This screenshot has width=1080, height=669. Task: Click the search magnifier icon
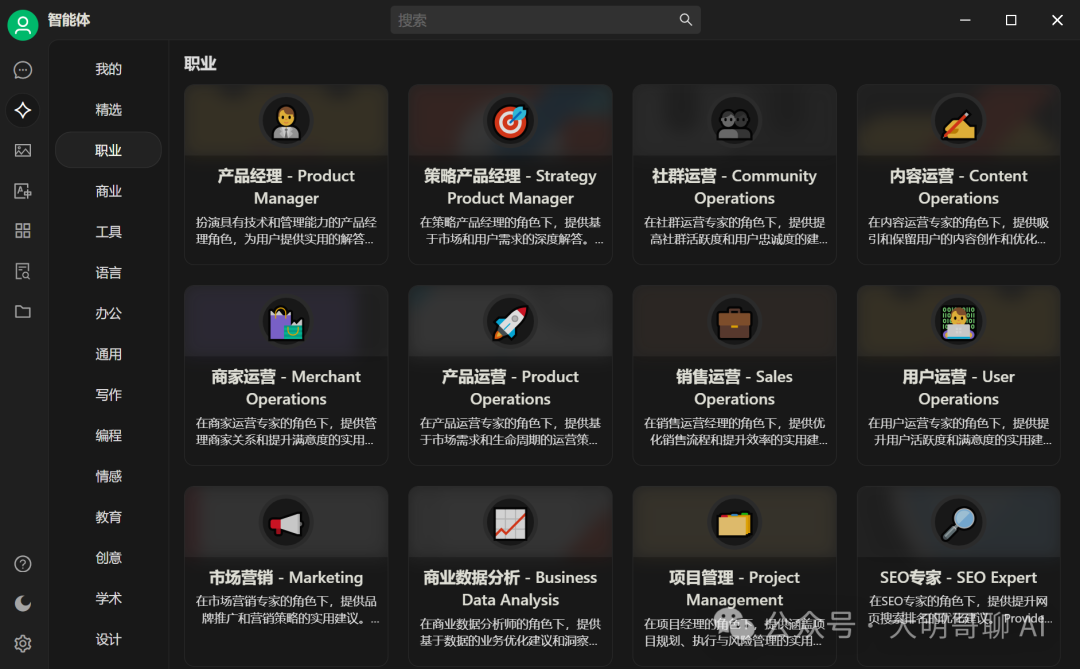tap(685, 19)
